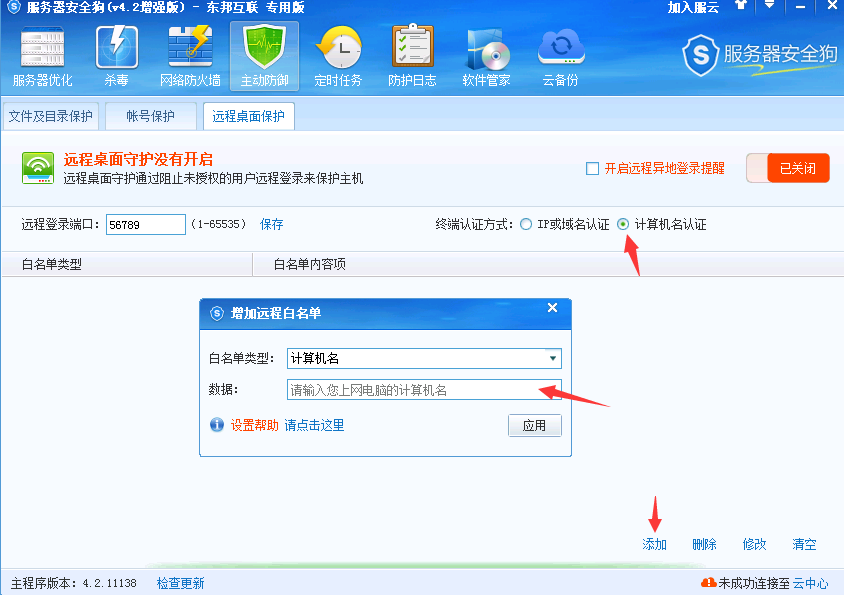
Task: Select the 远程桌面保护 tab
Action: click(249, 116)
